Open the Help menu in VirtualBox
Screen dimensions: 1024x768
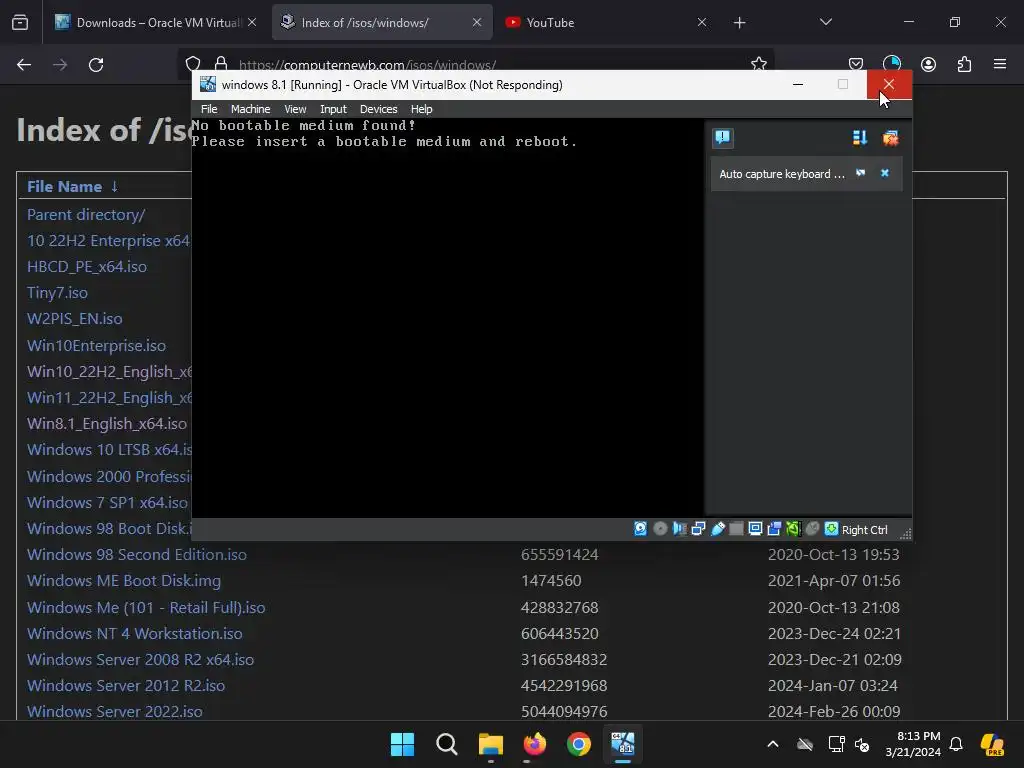(x=421, y=109)
